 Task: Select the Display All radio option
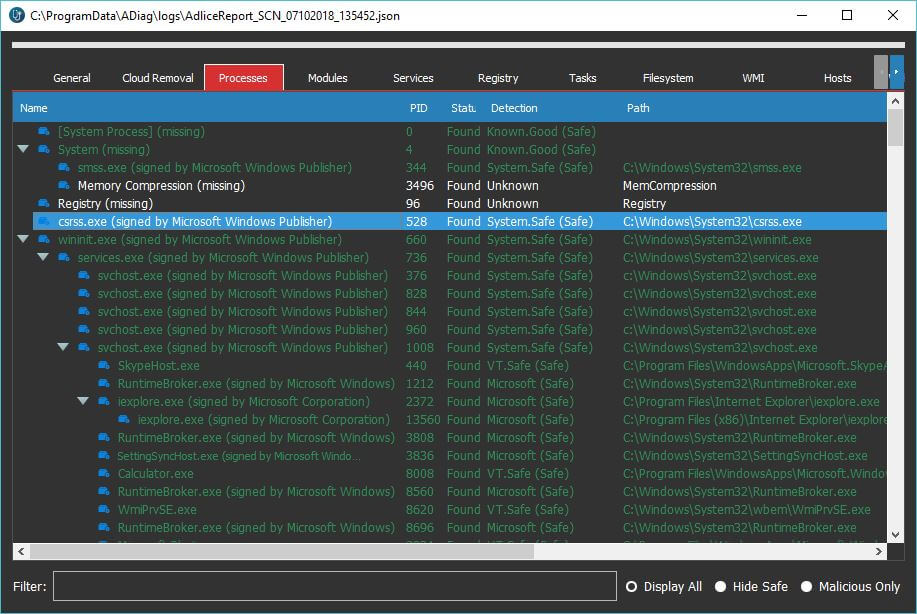(631, 587)
